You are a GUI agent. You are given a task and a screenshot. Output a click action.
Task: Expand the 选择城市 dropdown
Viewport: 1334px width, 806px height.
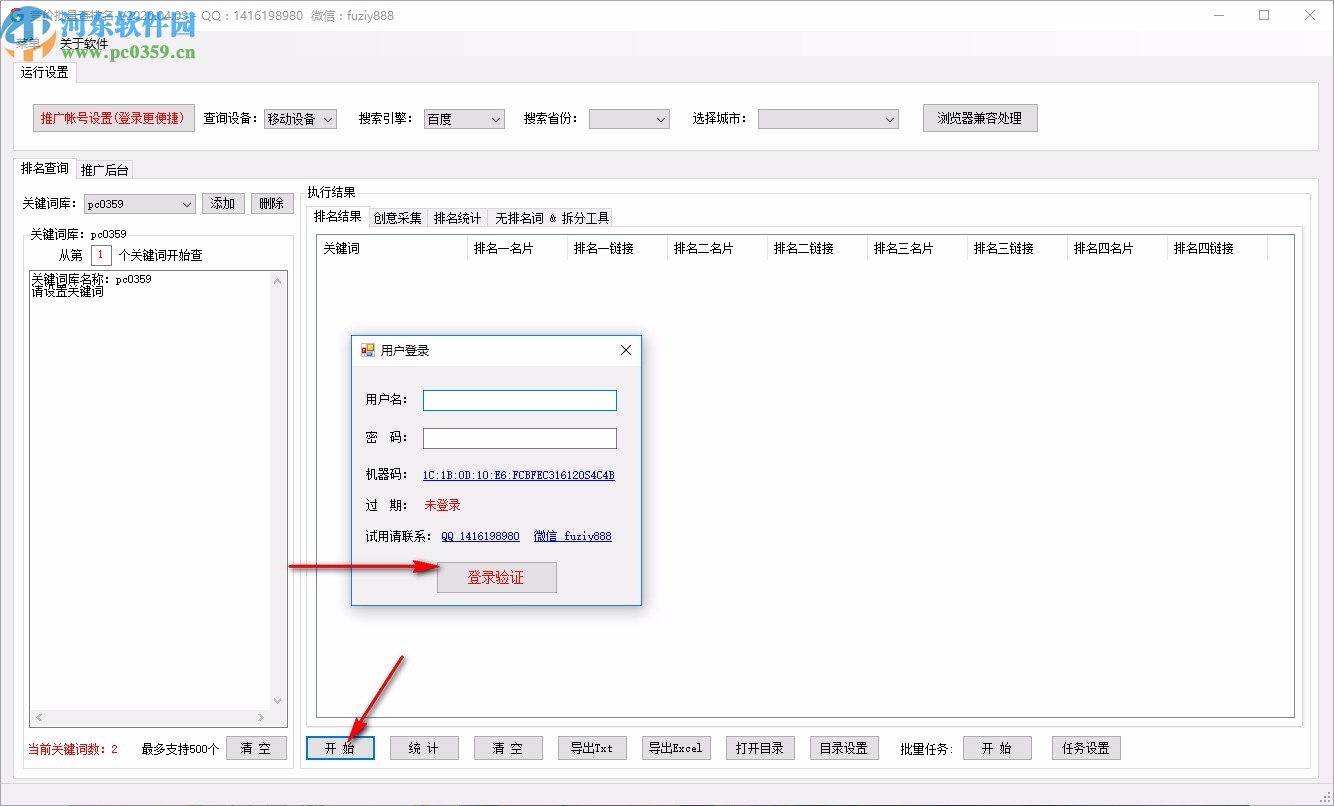[x=828, y=118]
